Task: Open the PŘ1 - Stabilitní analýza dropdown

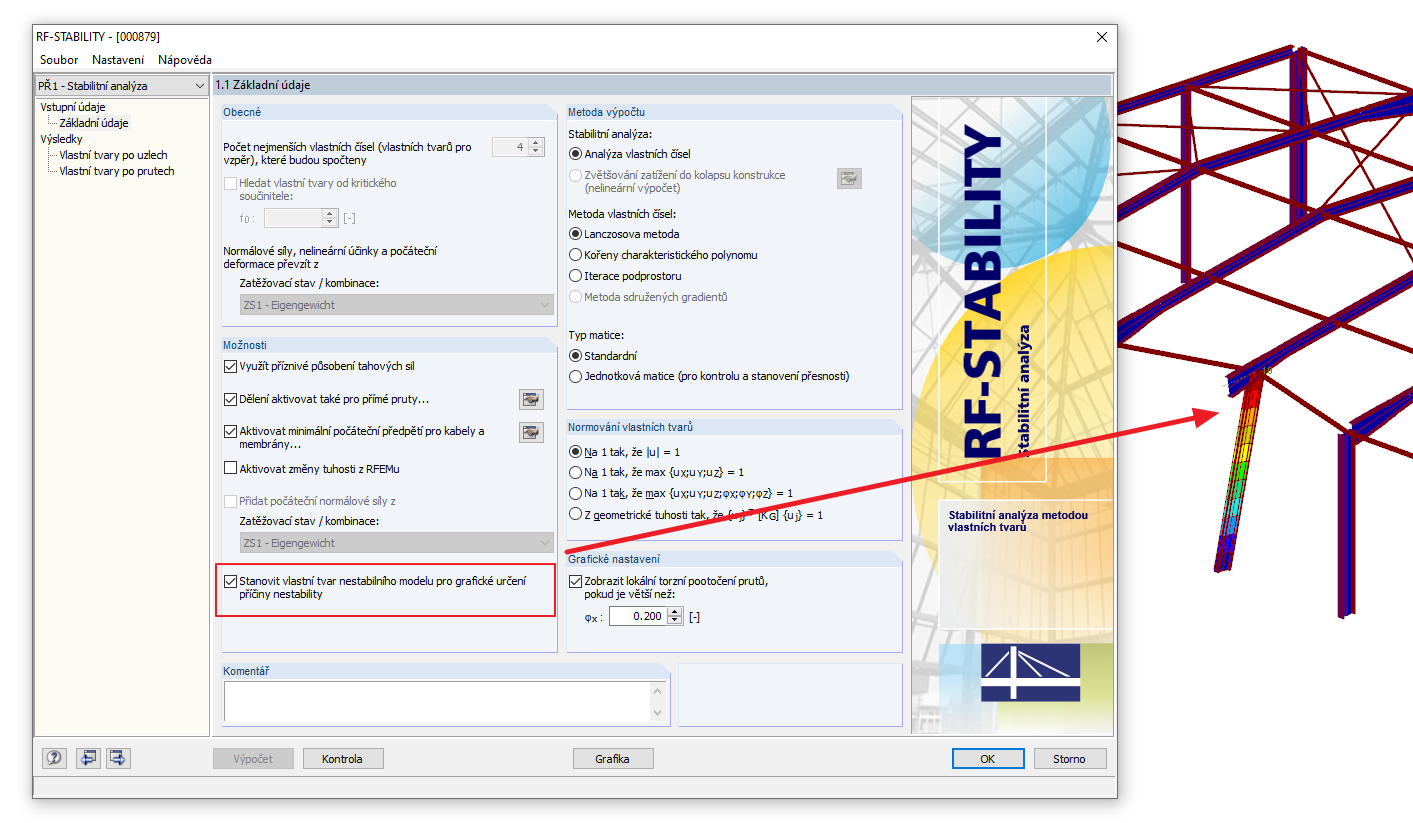Action: pyautogui.click(x=121, y=87)
